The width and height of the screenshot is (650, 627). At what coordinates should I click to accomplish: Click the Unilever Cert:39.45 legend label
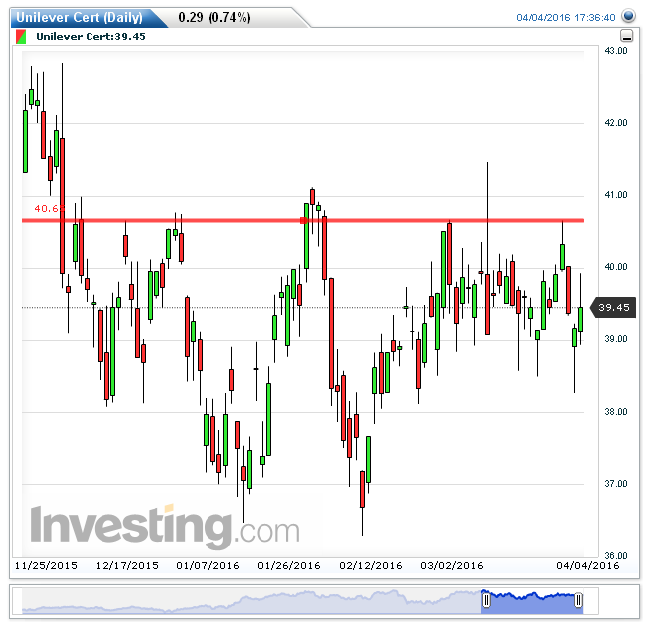coord(91,36)
